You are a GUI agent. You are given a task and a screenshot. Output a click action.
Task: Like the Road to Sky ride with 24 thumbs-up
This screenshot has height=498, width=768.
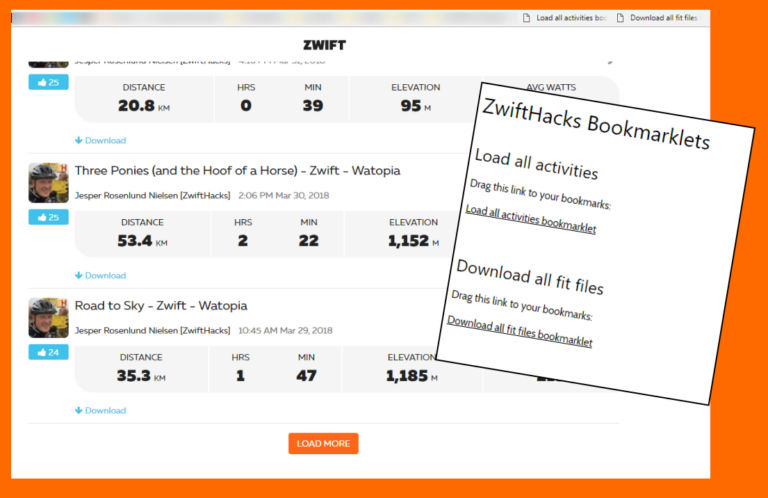point(48,352)
